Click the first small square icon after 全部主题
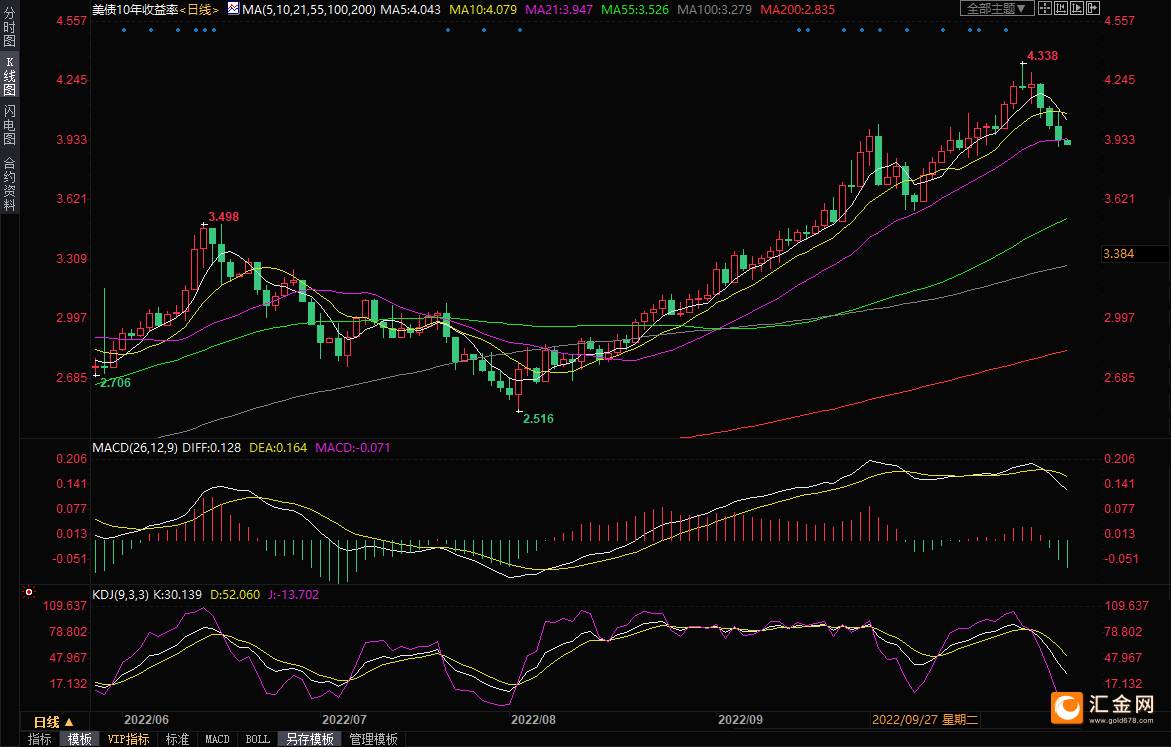 (1045, 8)
